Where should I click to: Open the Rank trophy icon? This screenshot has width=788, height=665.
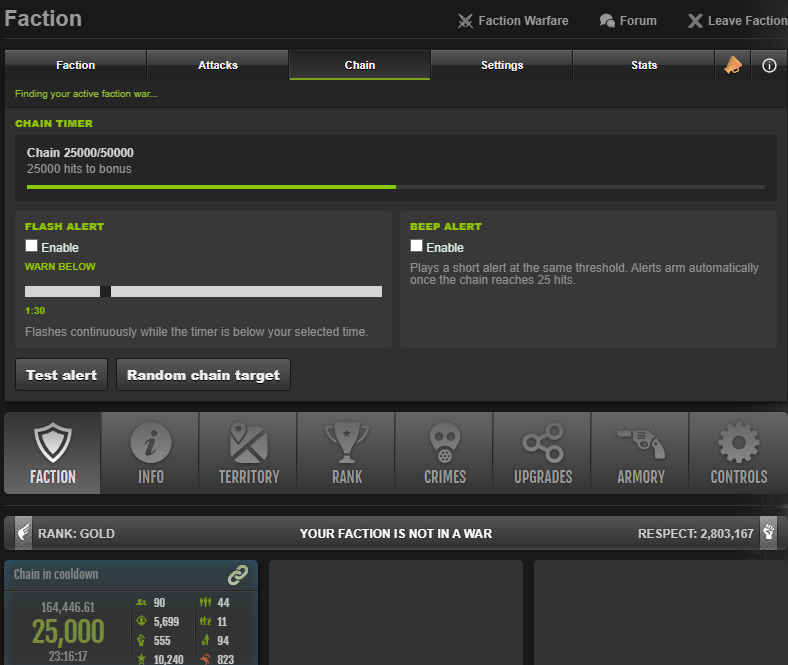[347, 442]
